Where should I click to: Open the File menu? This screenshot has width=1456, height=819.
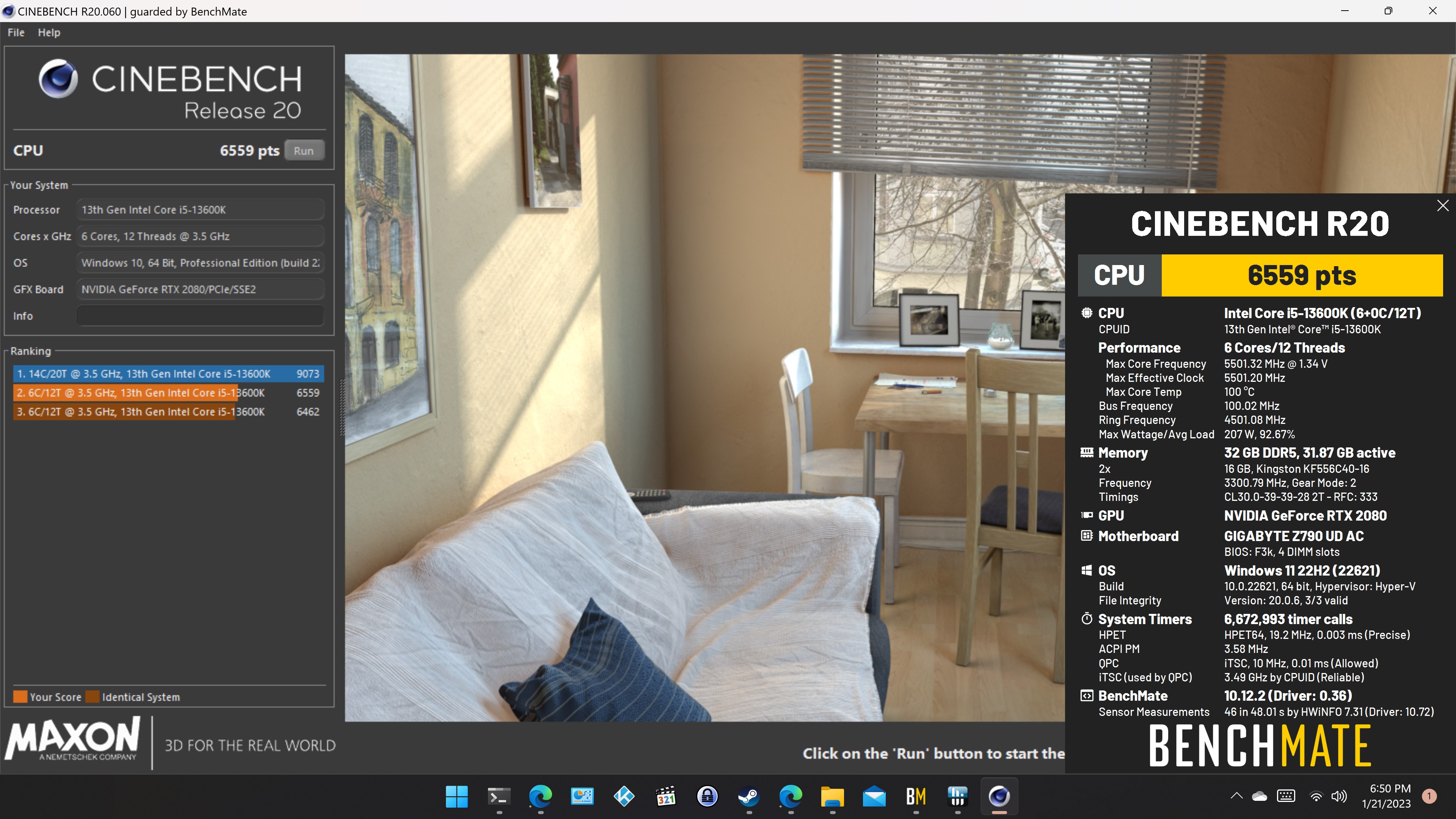16,32
